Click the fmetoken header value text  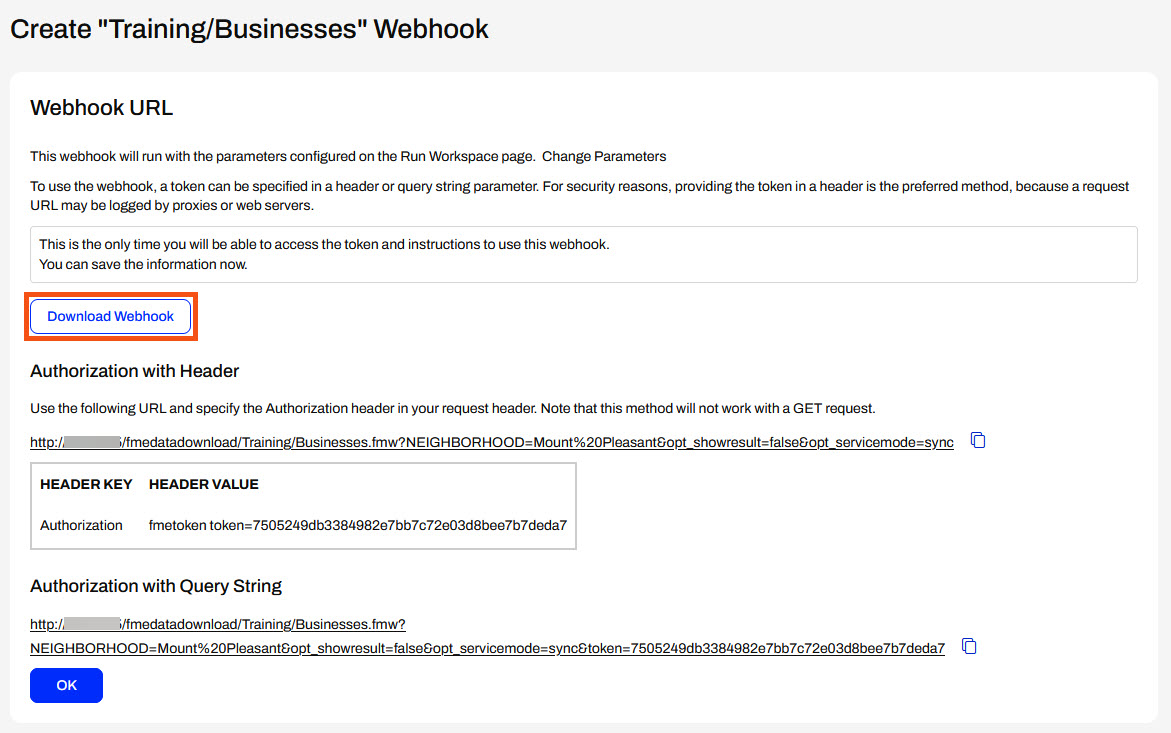click(357, 525)
